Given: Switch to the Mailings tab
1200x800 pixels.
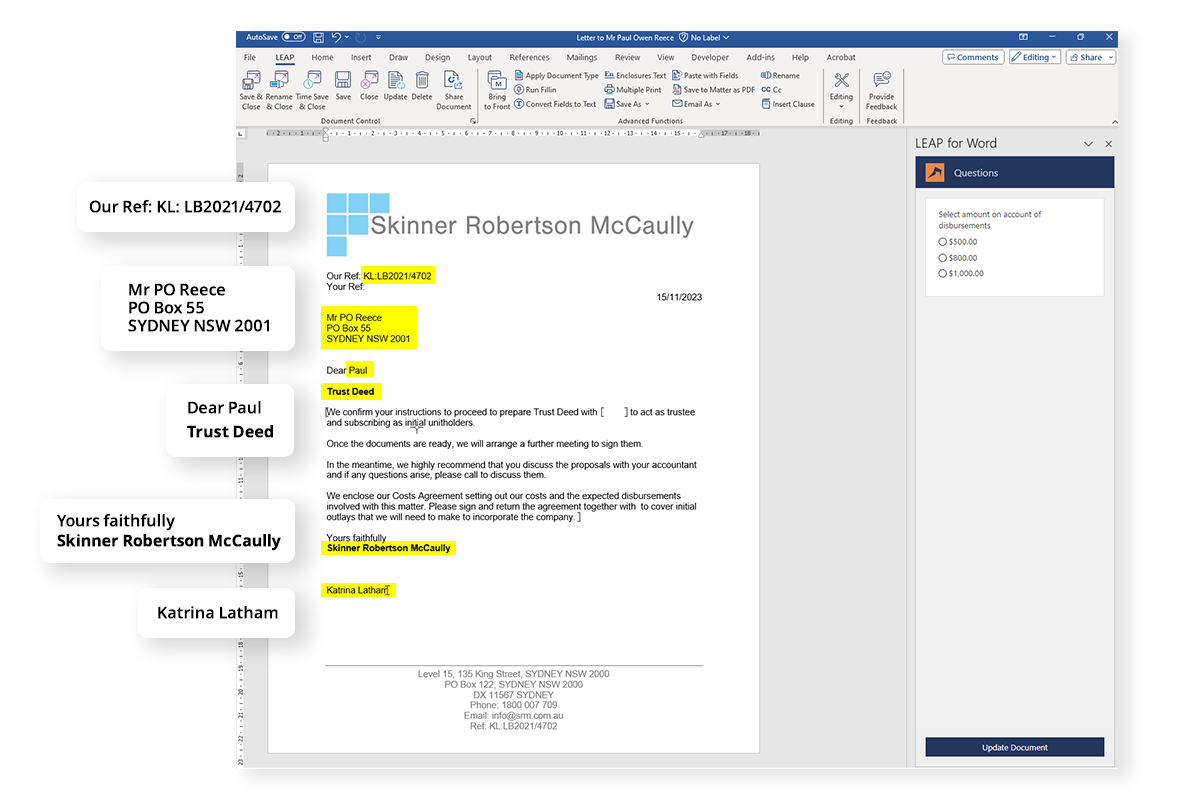Looking at the screenshot, I should 582,58.
